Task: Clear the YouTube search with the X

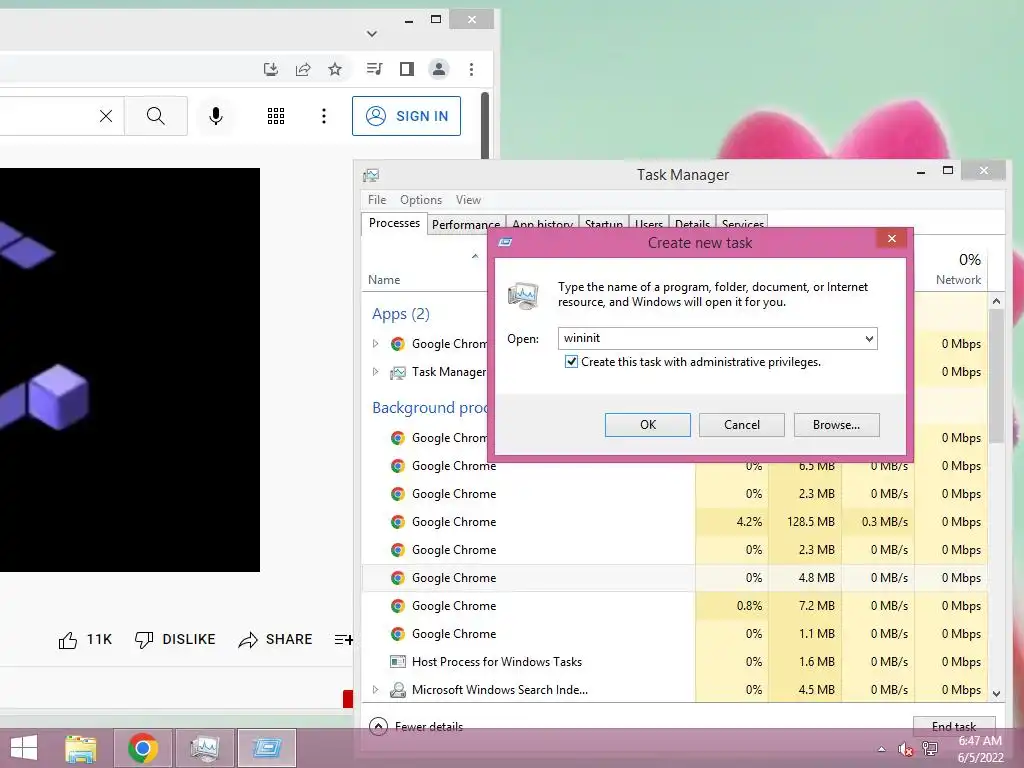Action: pos(106,116)
